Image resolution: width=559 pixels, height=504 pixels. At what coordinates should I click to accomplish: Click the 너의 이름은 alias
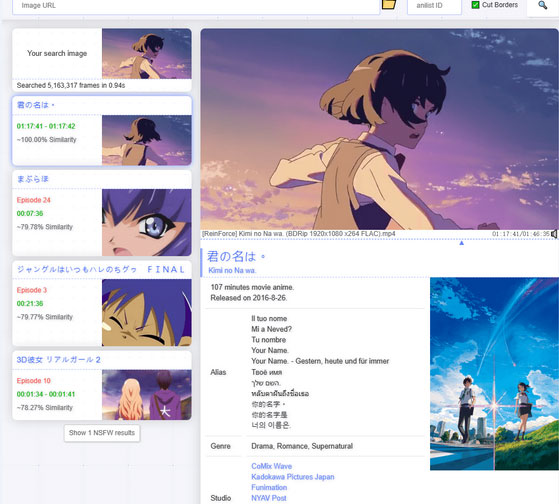(271, 425)
